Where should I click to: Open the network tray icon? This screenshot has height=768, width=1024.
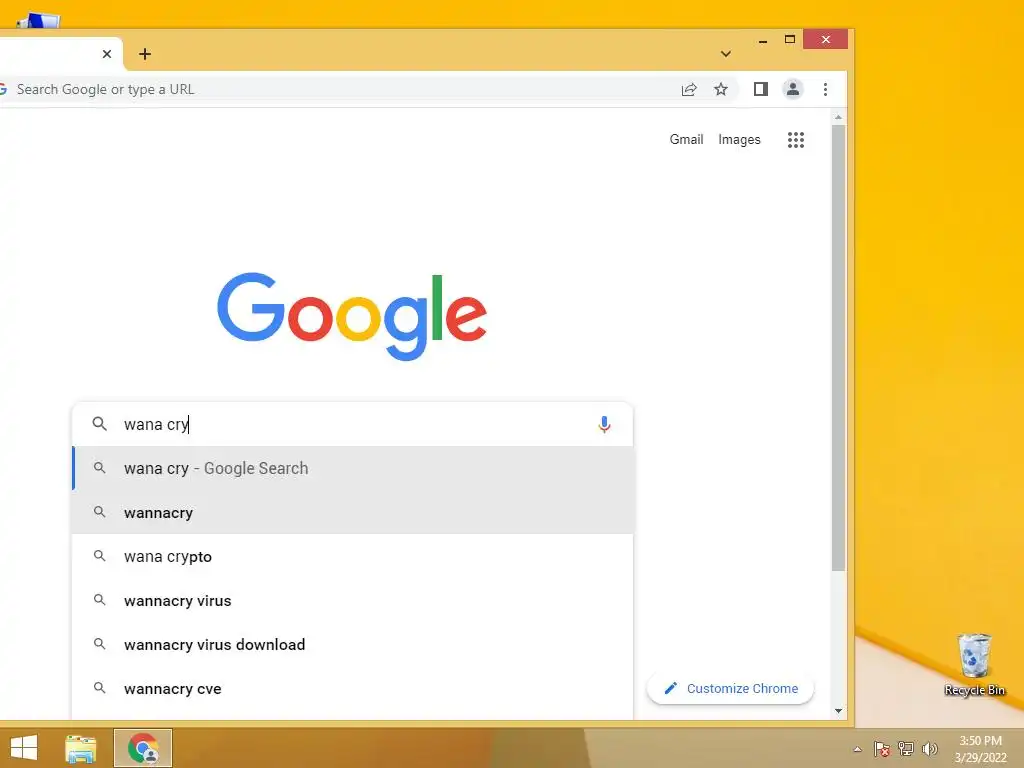906,749
